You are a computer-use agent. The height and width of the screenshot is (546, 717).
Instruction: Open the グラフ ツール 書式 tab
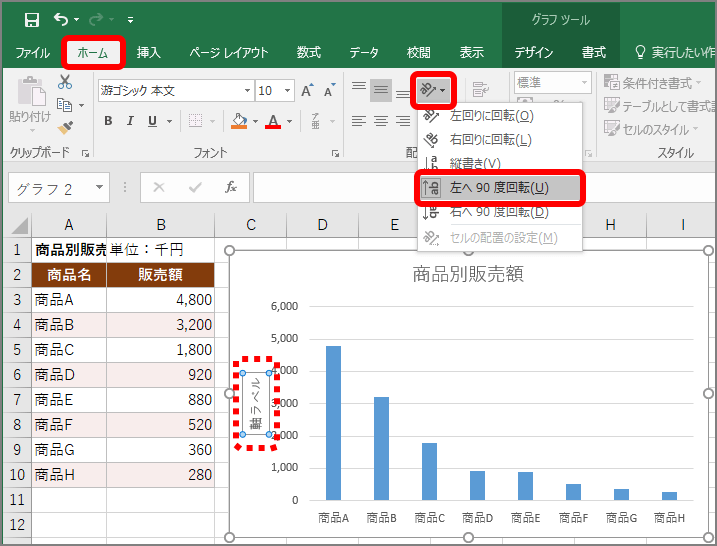click(594, 53)
